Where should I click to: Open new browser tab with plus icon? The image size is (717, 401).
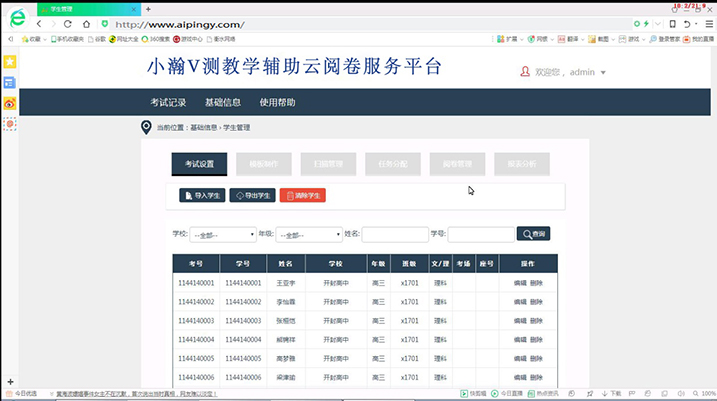click(148, 8)
